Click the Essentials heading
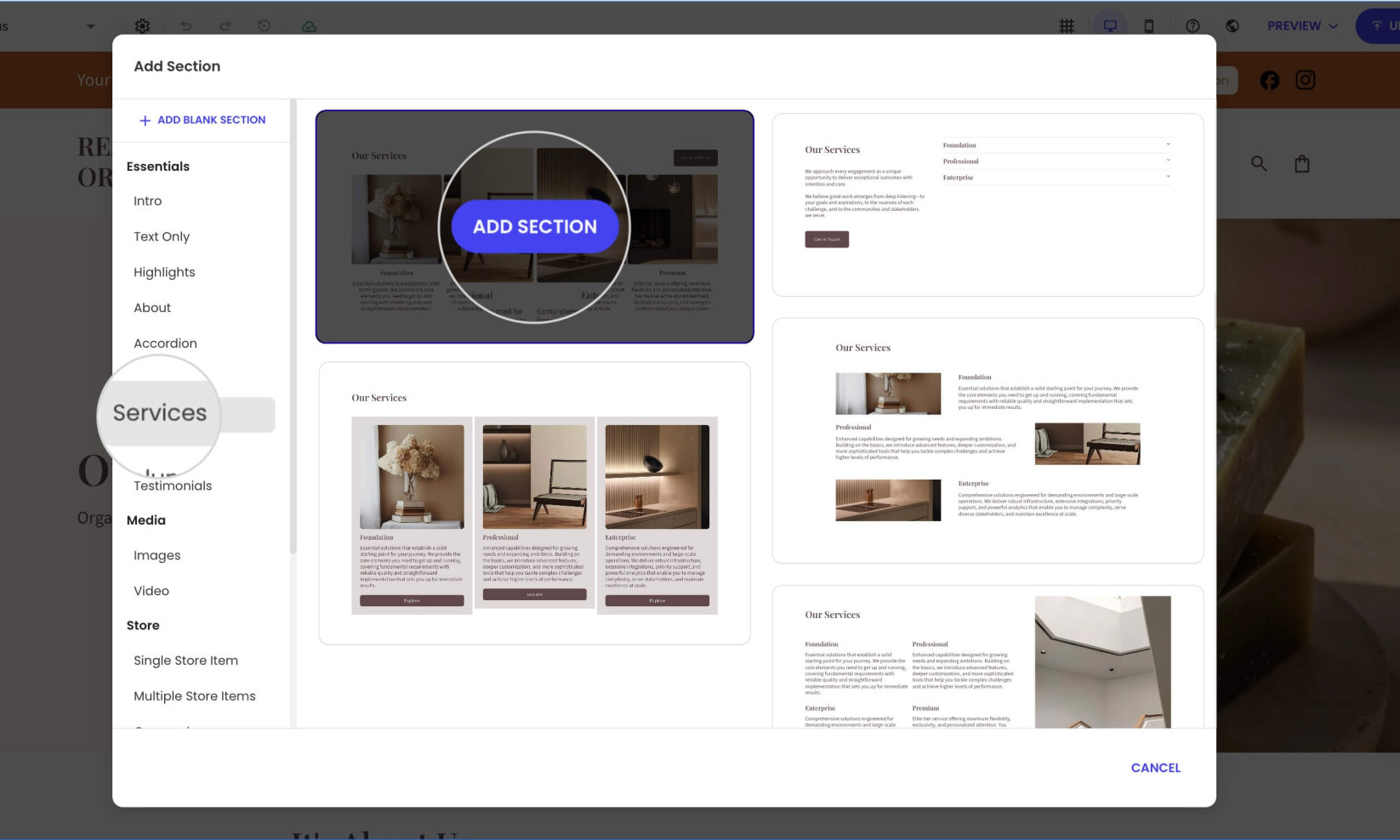Screen dimensions: 1400x840 [158, 167]
